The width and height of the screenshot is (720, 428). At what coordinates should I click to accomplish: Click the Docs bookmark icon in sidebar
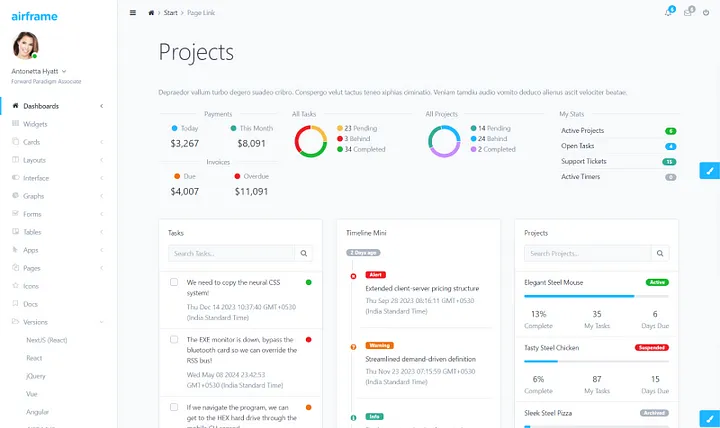coord(15,304)
